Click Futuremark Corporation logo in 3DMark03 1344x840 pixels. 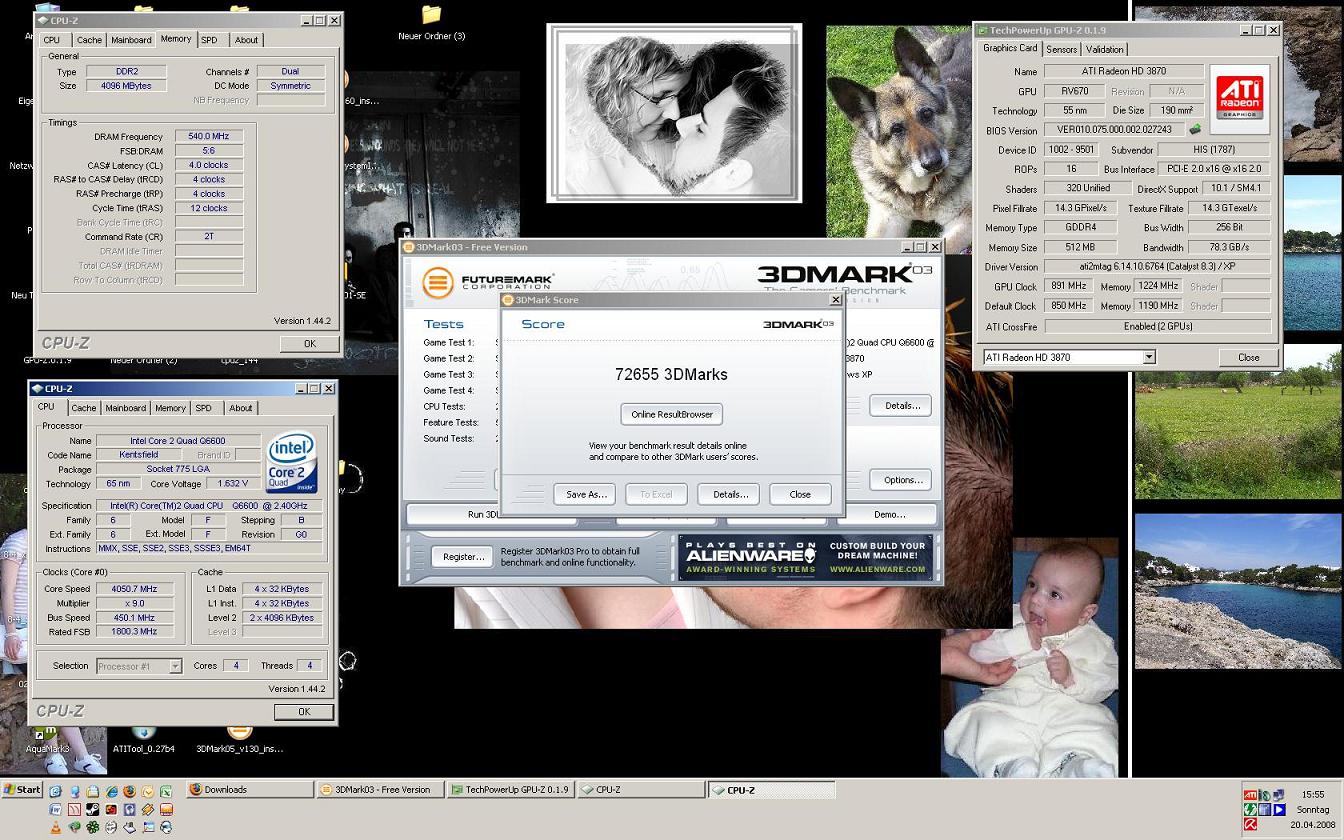coord(488,282)
